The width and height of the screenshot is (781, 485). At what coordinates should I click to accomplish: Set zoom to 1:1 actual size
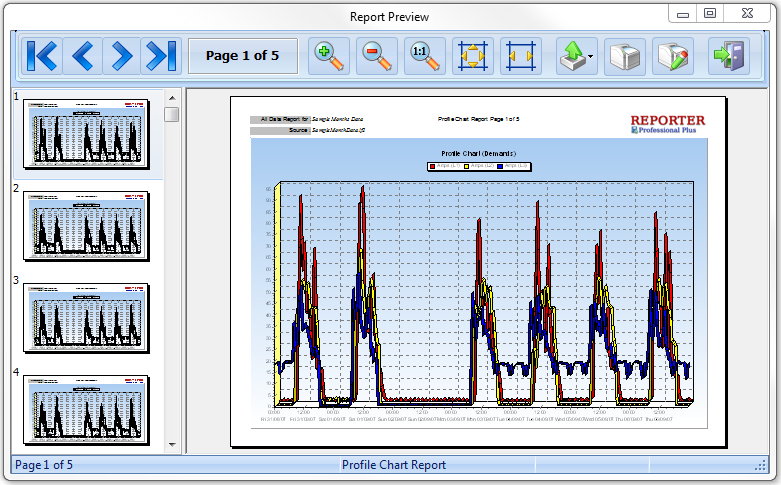pyautogui.click(x=425, y=56)
